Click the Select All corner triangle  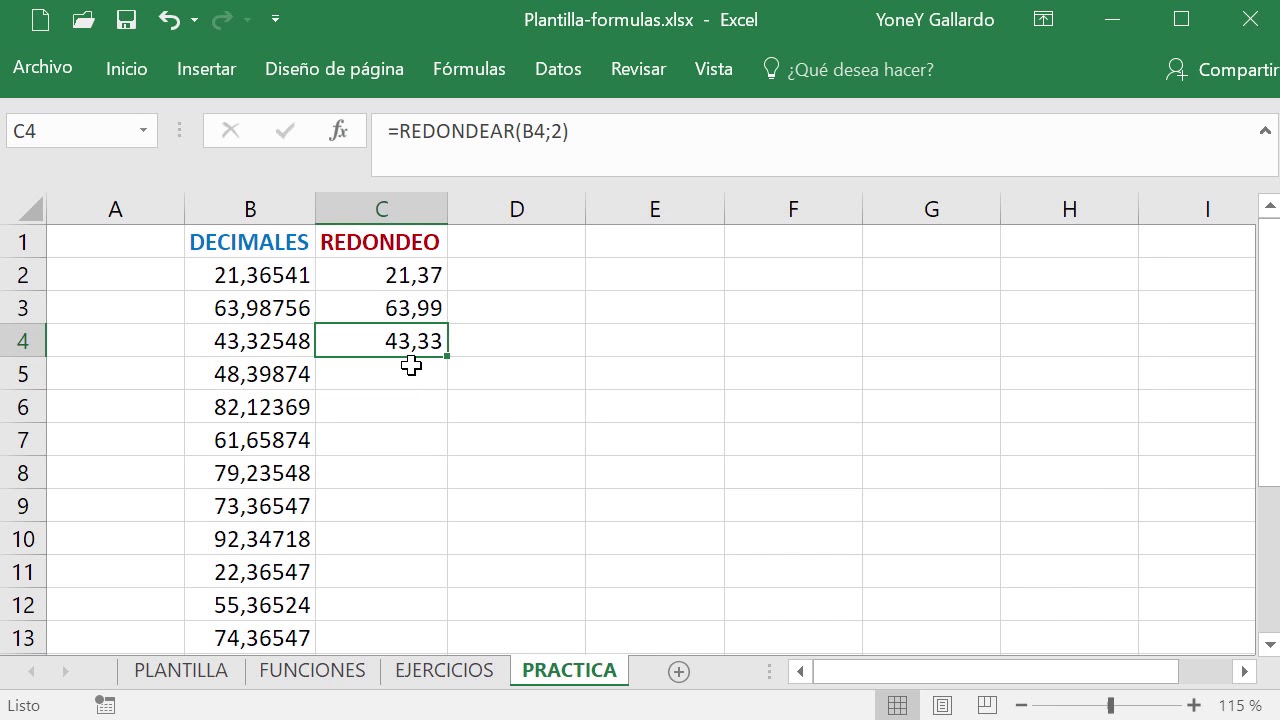point(30,209)
